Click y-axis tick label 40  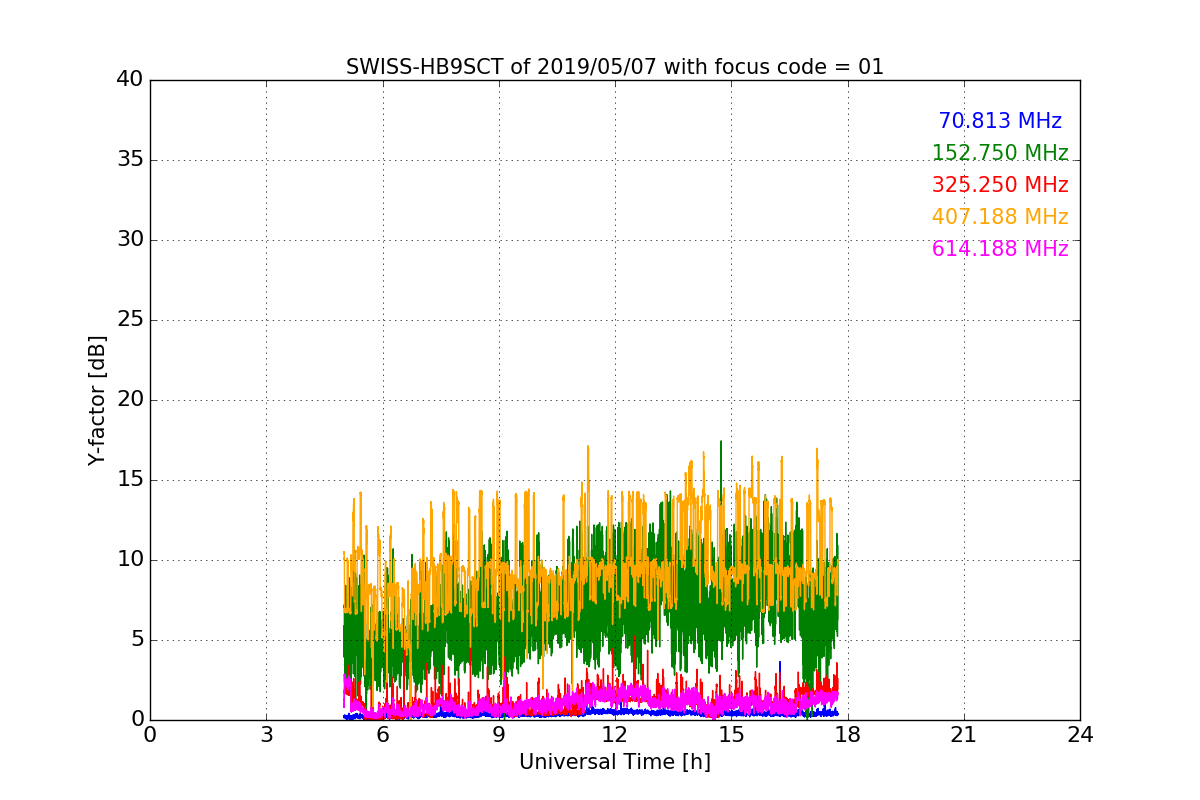coord(130,80)
